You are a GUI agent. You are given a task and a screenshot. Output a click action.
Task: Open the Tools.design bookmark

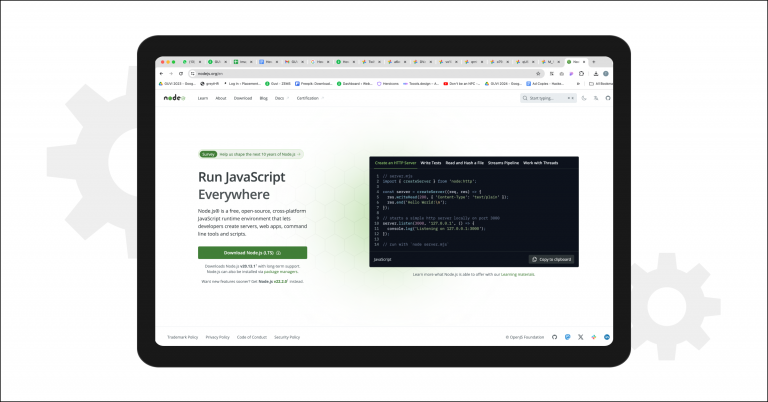421,84
